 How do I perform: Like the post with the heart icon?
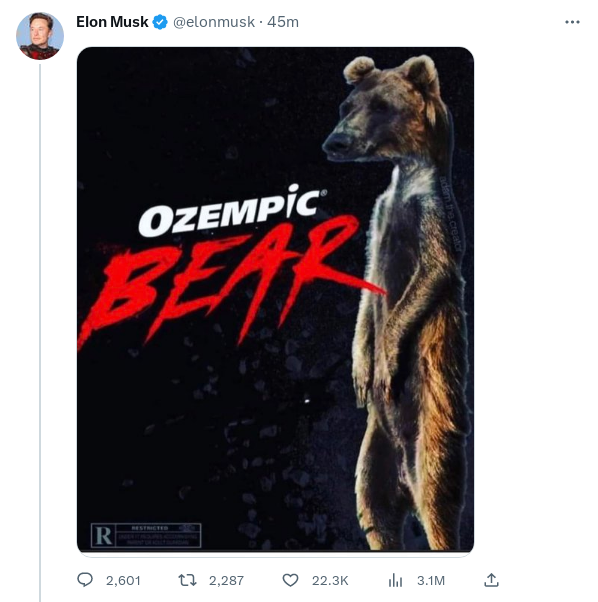pyautogui.click(x=290, y=580)
